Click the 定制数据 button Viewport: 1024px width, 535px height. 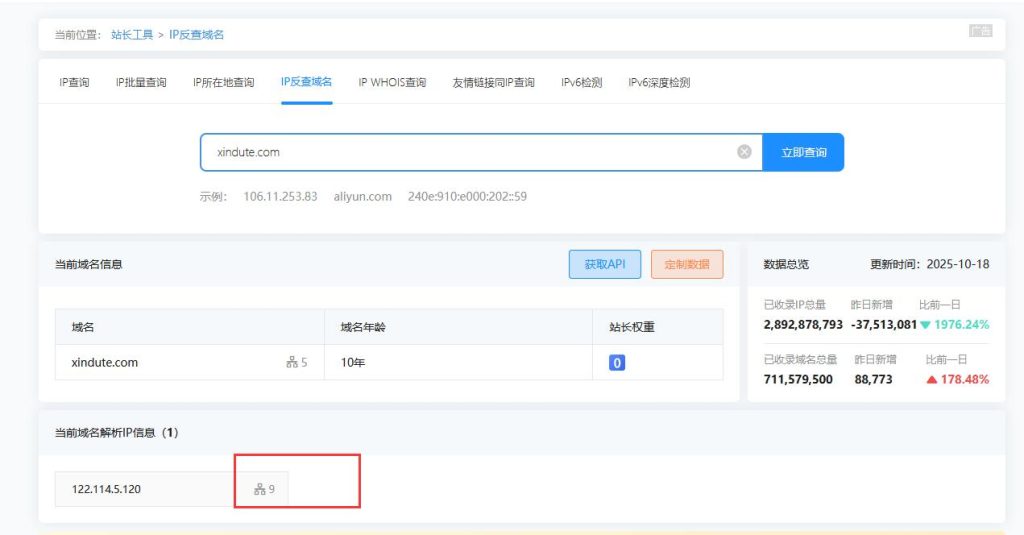coord(687,264)
